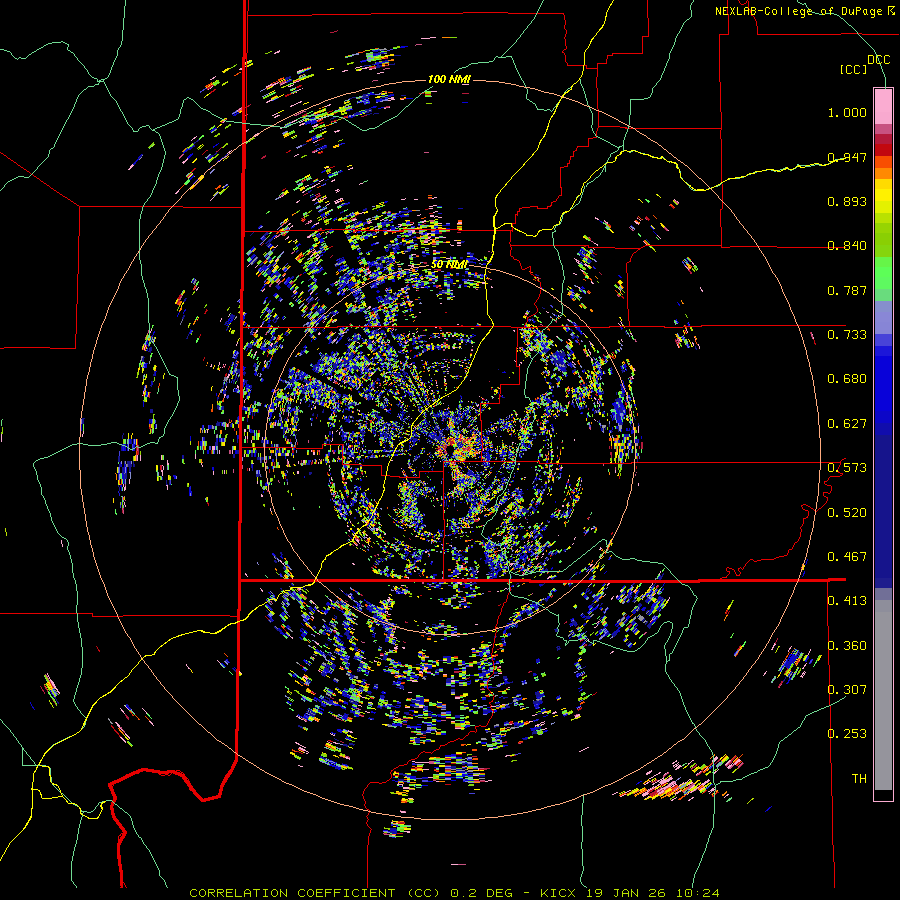The image size is (900, 900).
Task: Click the CORRELATION COEFFICIENT (CC) caption text
Action: point(315,893)
